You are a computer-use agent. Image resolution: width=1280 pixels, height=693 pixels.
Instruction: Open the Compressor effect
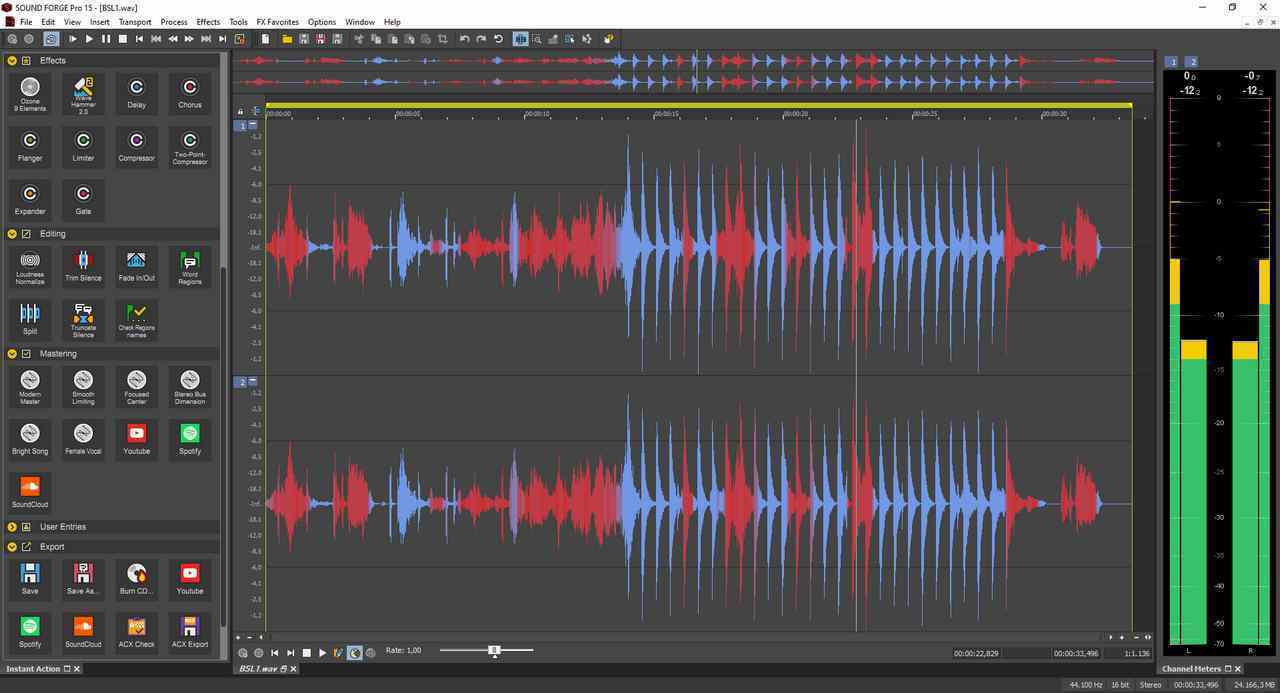click(x=136, y=146)
